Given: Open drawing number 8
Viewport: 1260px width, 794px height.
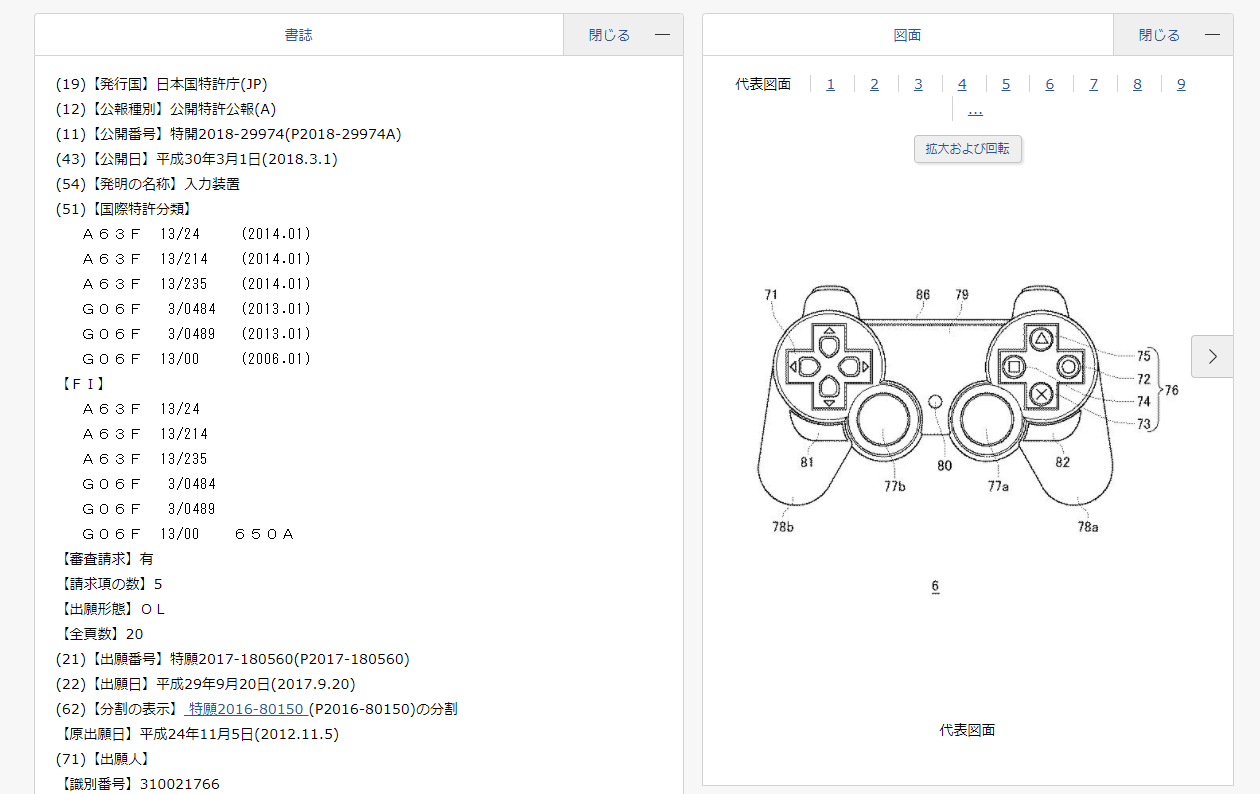Looking at the screenshot, I should (1137, 84).
